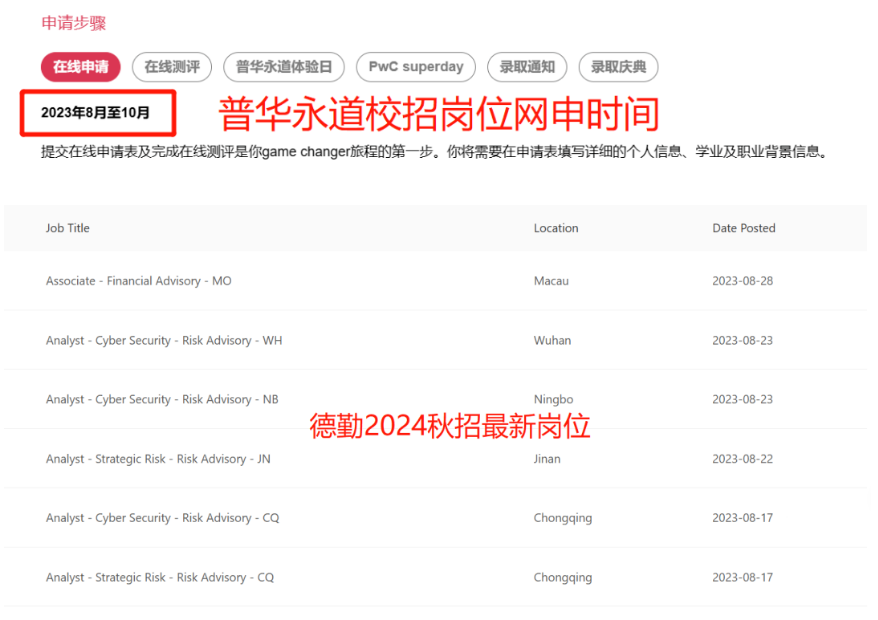
Task: Click 2023-08-17 in the Cyber Security CQ row
Action: pyautogui.click(x=742, y=518)
